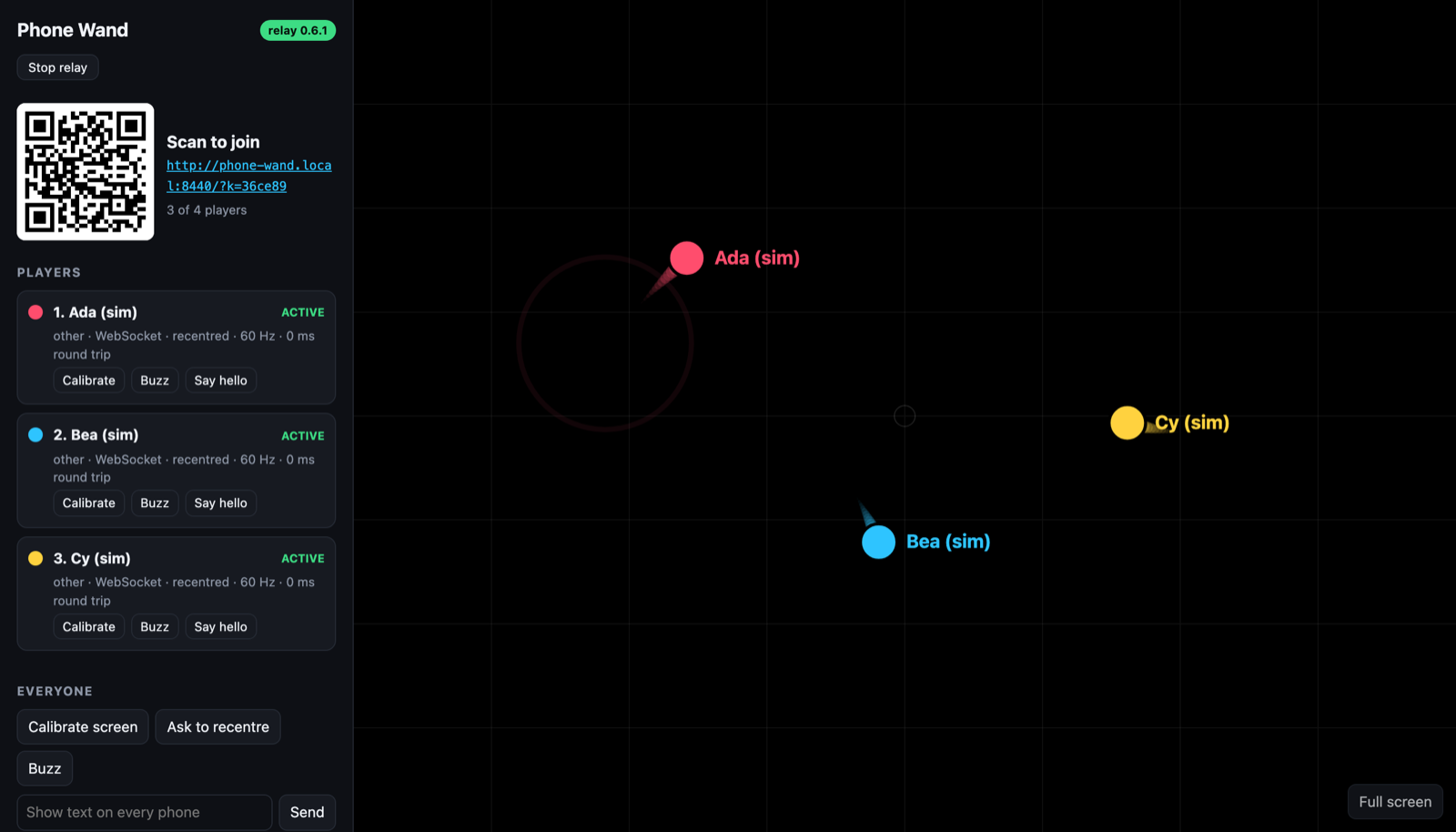This screenshot has width=1456, height=832.
Task: Send the text to all phones
Action: pos(308,812)
